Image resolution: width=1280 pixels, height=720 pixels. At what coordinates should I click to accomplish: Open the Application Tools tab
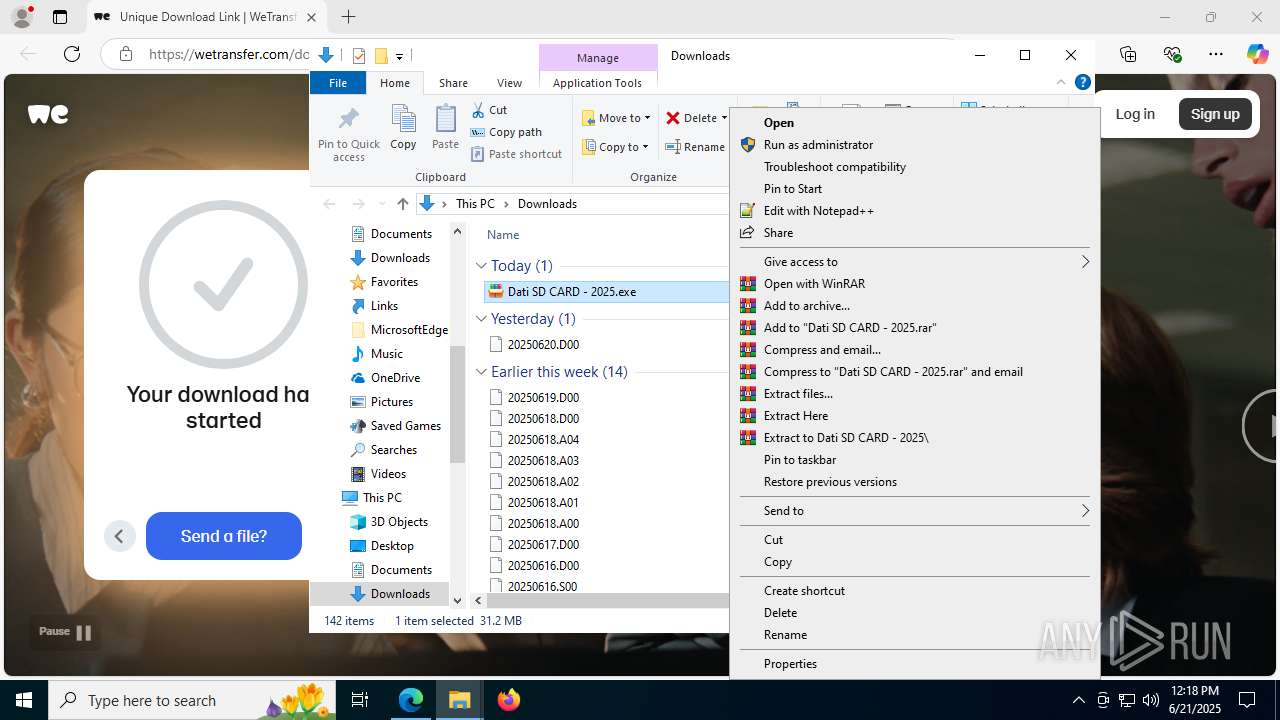(597, 83)
